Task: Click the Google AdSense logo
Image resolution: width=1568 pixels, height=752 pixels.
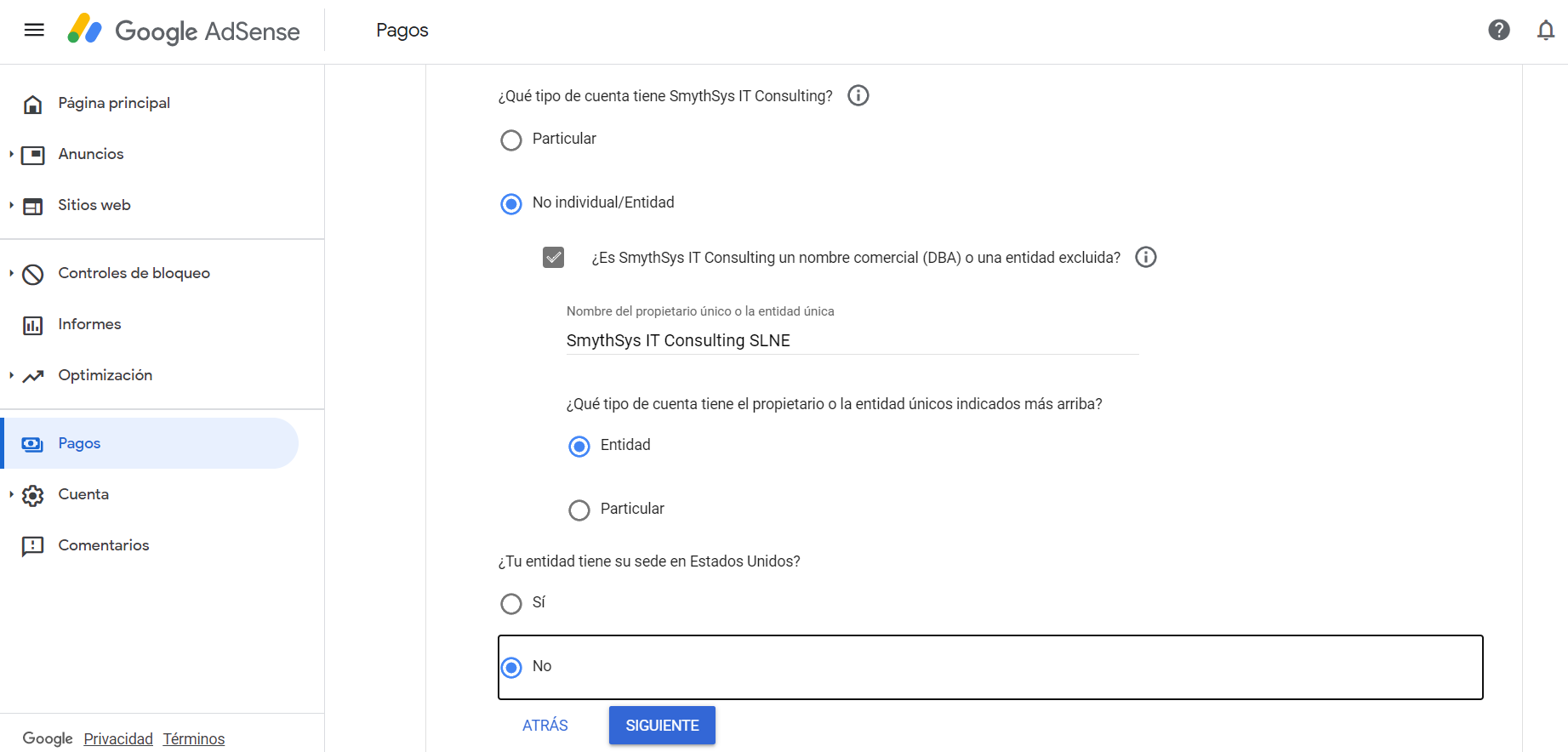Action: [x=184, y=31]
